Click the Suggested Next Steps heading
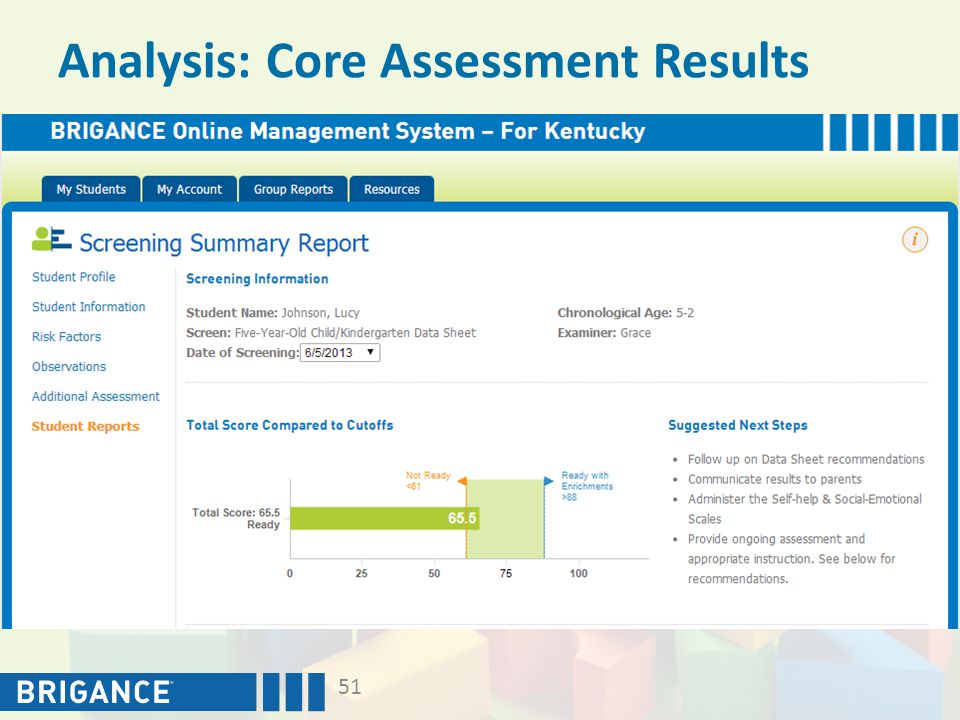 tap(738, 425)
